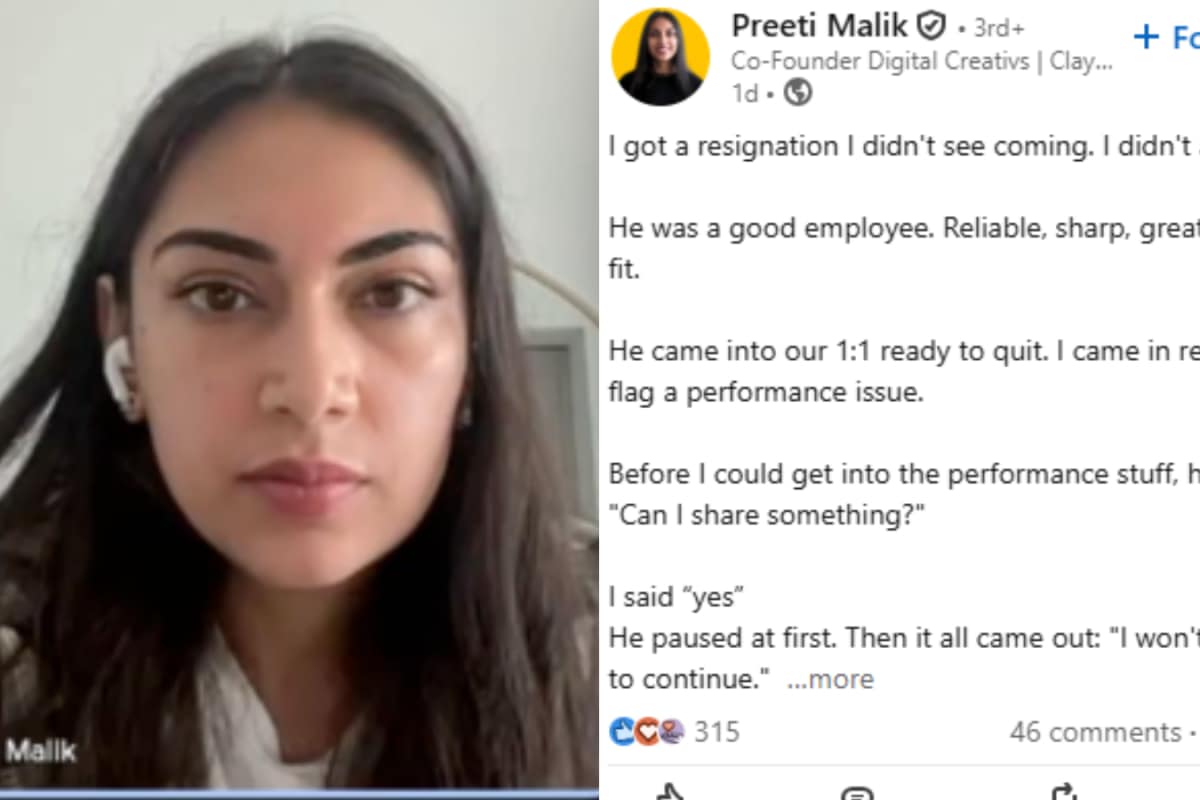
Task: Open the comment box via speech-bubble icon
Action: tap(857, 794)
